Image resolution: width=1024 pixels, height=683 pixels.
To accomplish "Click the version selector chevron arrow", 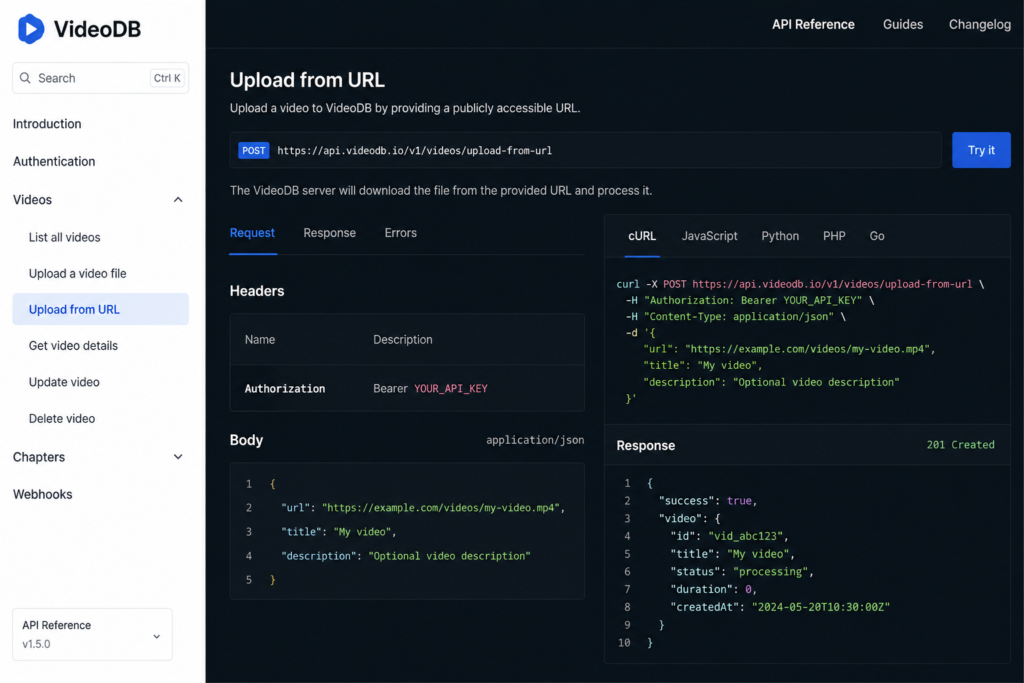I will (x=157, y=636).
